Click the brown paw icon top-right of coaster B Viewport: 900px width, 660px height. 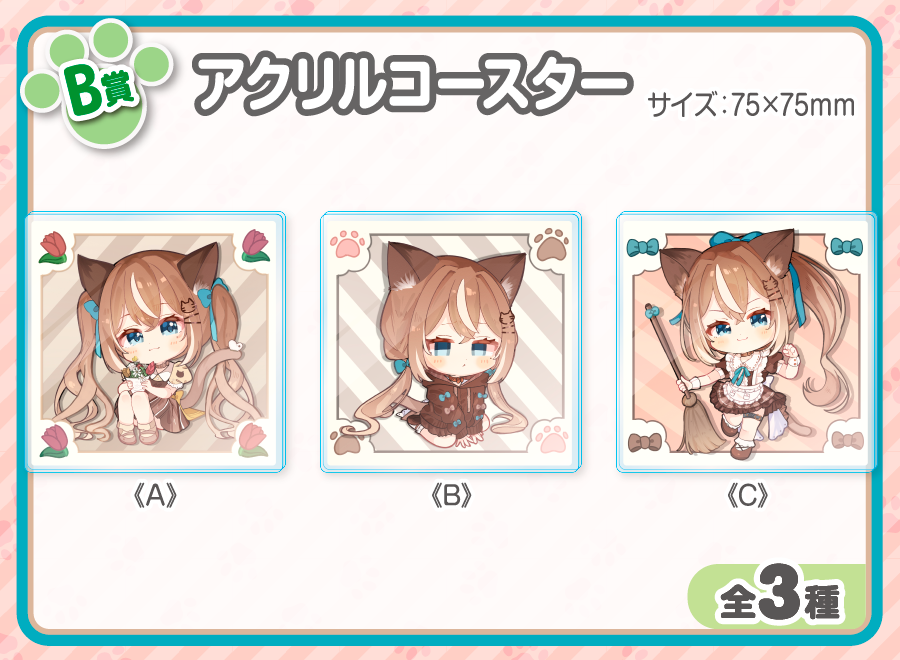551,244
